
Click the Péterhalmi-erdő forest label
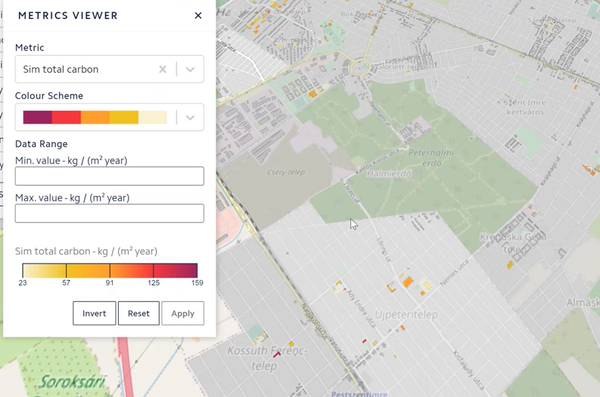pyautogui.click(x=432, y=158)
